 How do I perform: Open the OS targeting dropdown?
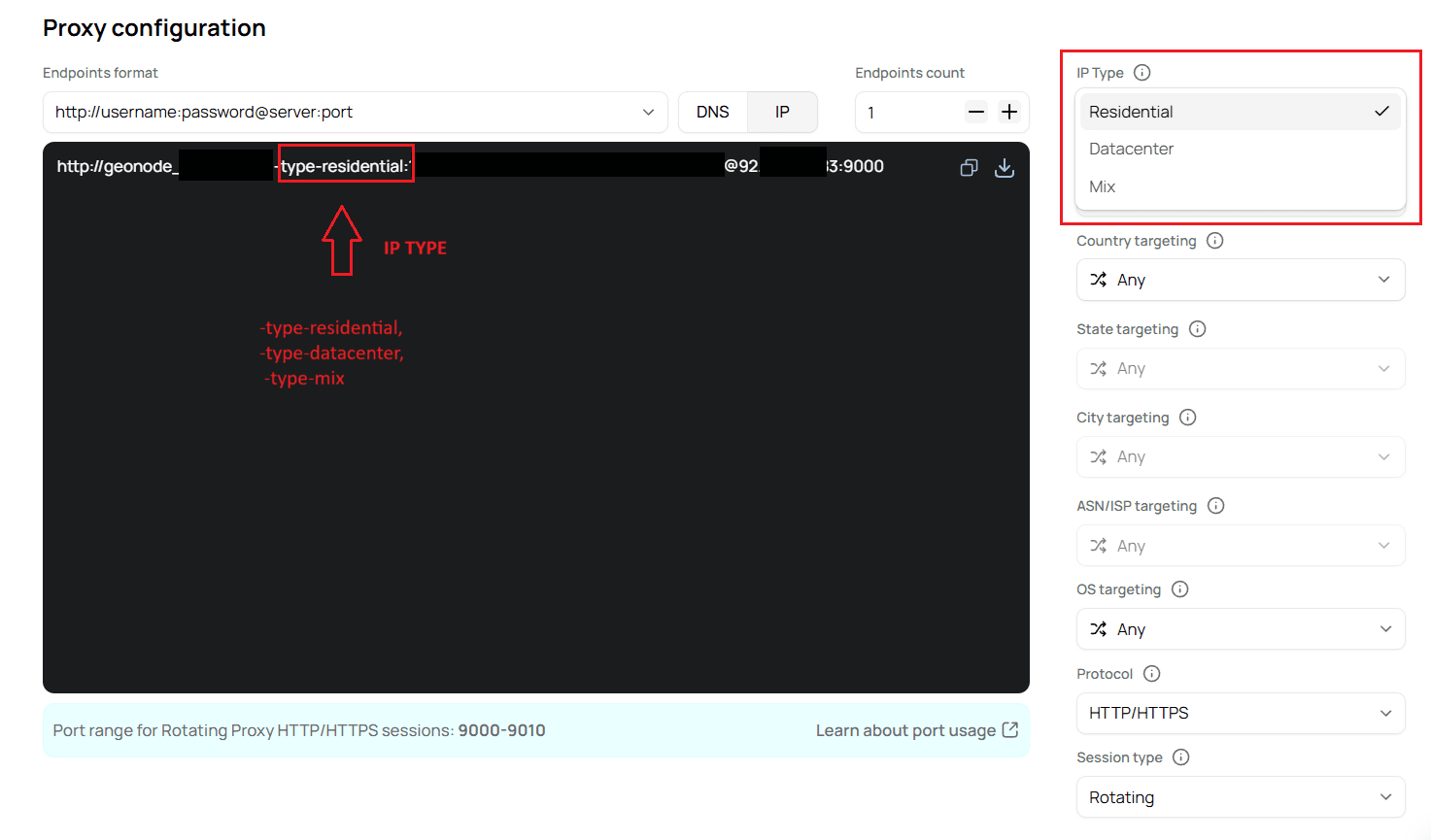click(1241, 629)
